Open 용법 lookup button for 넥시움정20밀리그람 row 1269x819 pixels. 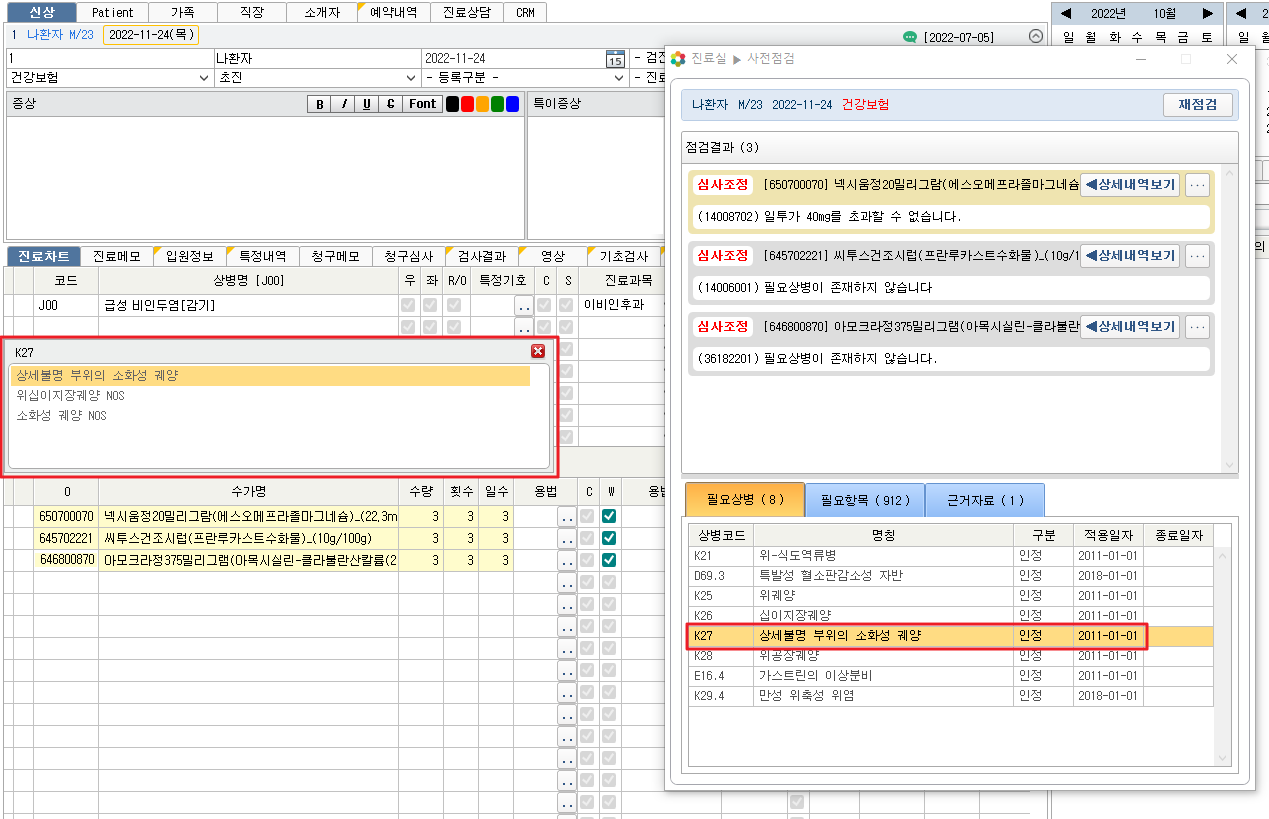click(566, 516)
